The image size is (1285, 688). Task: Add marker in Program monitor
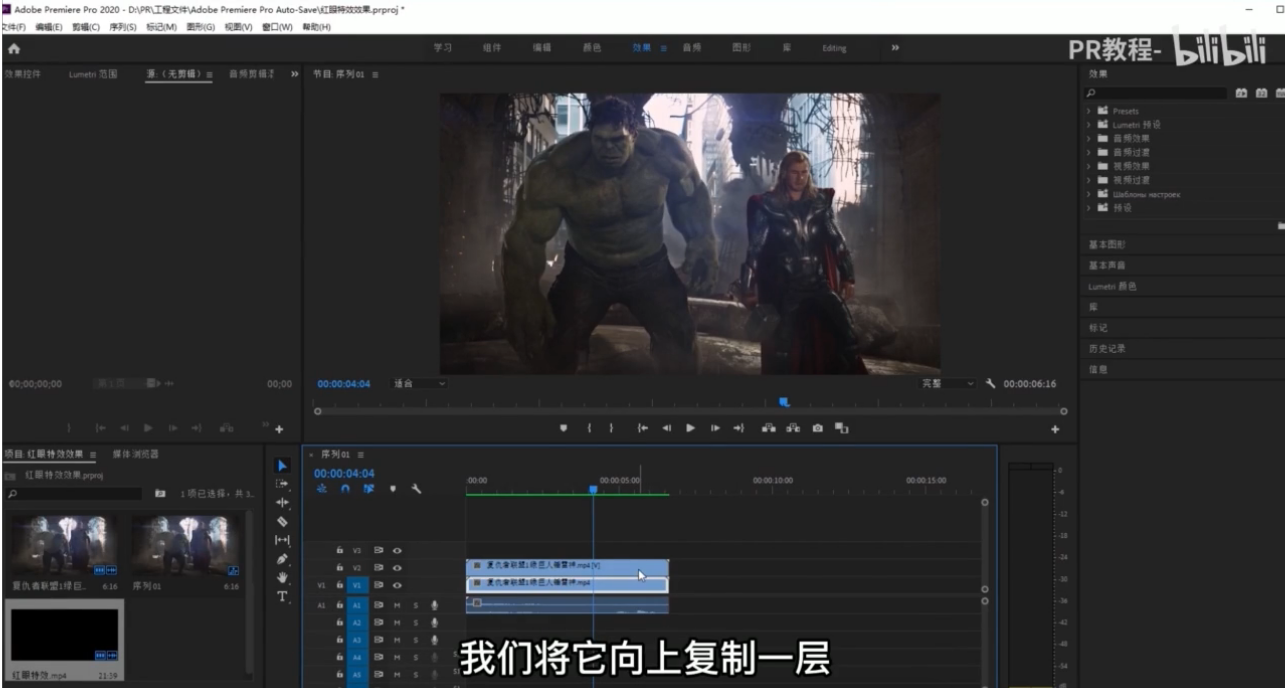pyautogui.click(x=563, y=428)
